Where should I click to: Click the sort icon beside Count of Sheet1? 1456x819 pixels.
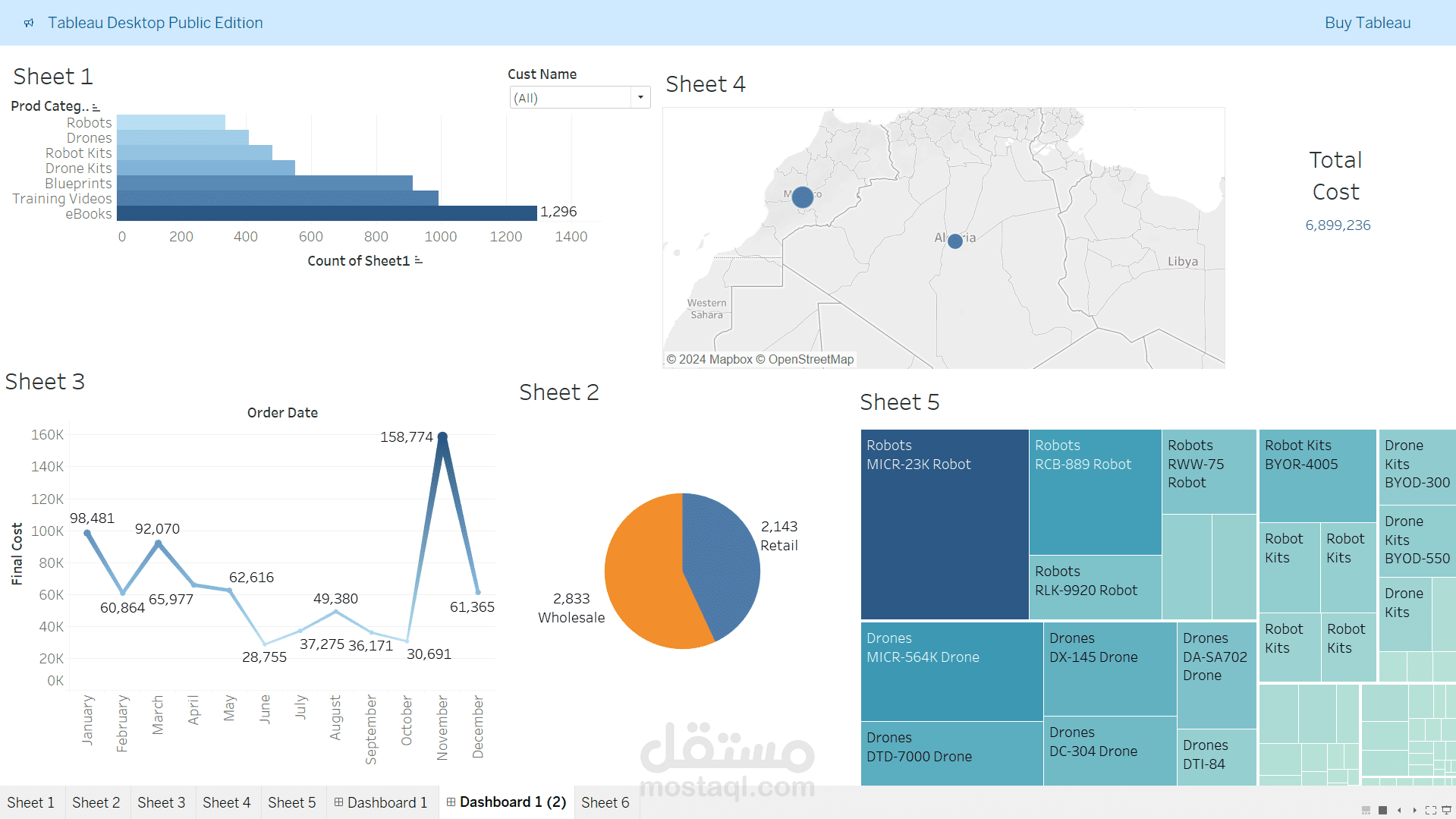click(x=418, y=260)
